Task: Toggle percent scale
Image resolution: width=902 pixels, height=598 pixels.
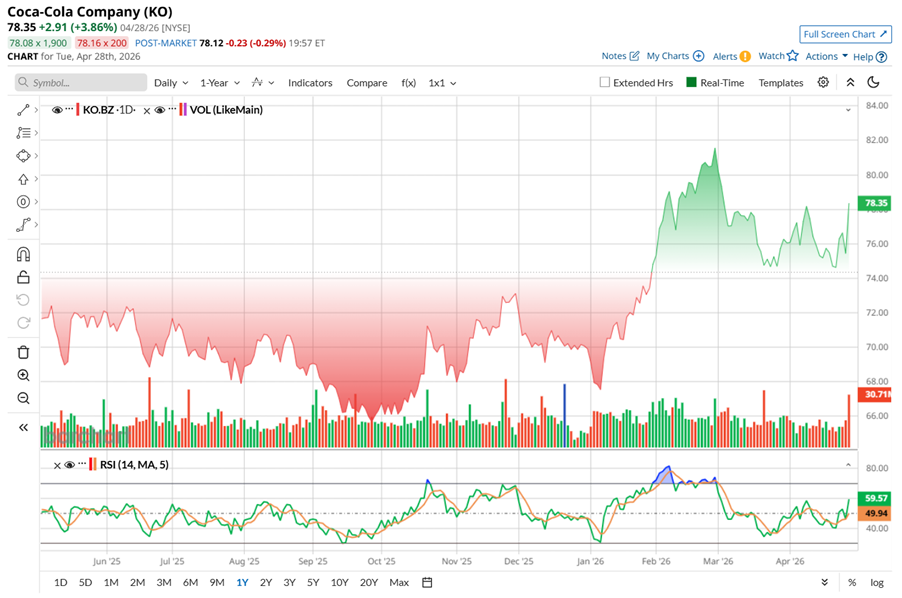Action: (852, 582)
